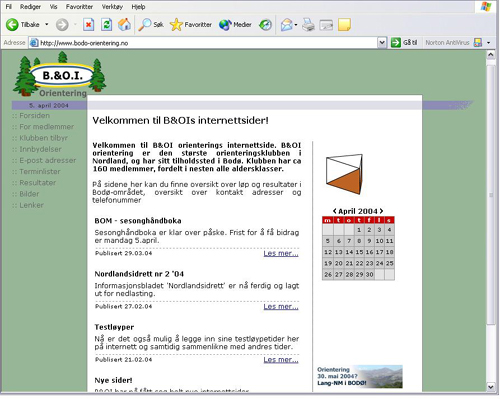Open the Fil menu
Screen dimensions: 500x399
coord(8,7)
